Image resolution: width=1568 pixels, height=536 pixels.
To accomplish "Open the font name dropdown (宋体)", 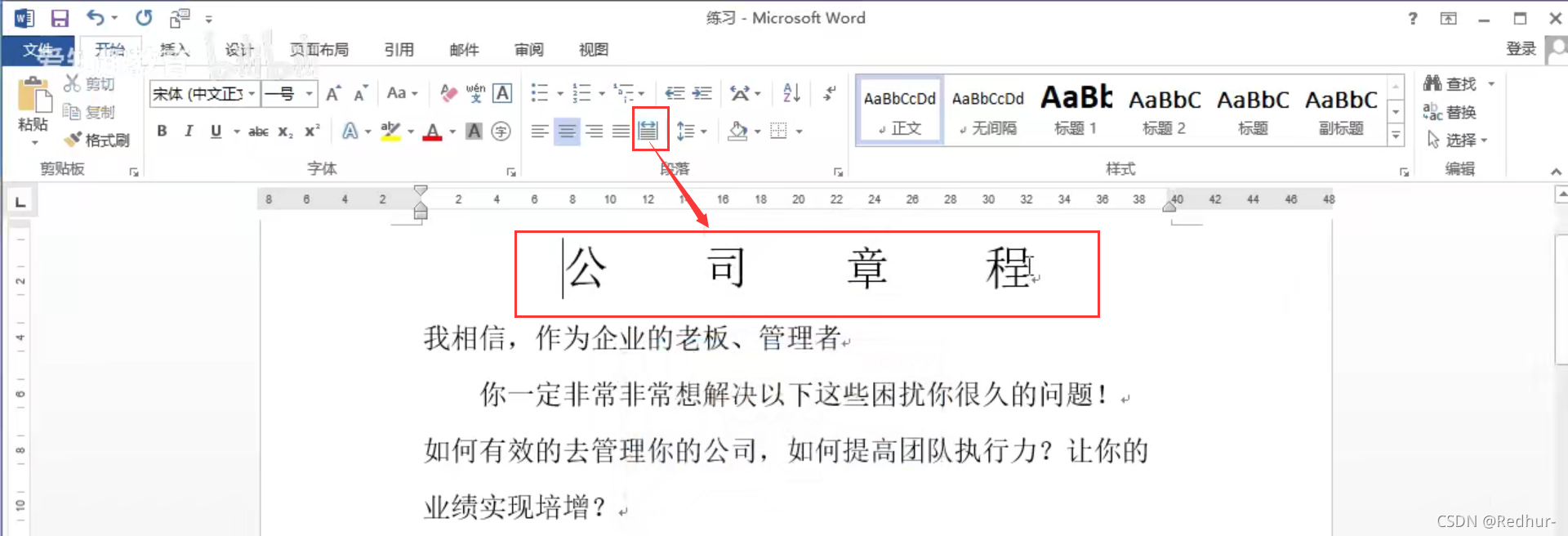I will pos(252,93).
